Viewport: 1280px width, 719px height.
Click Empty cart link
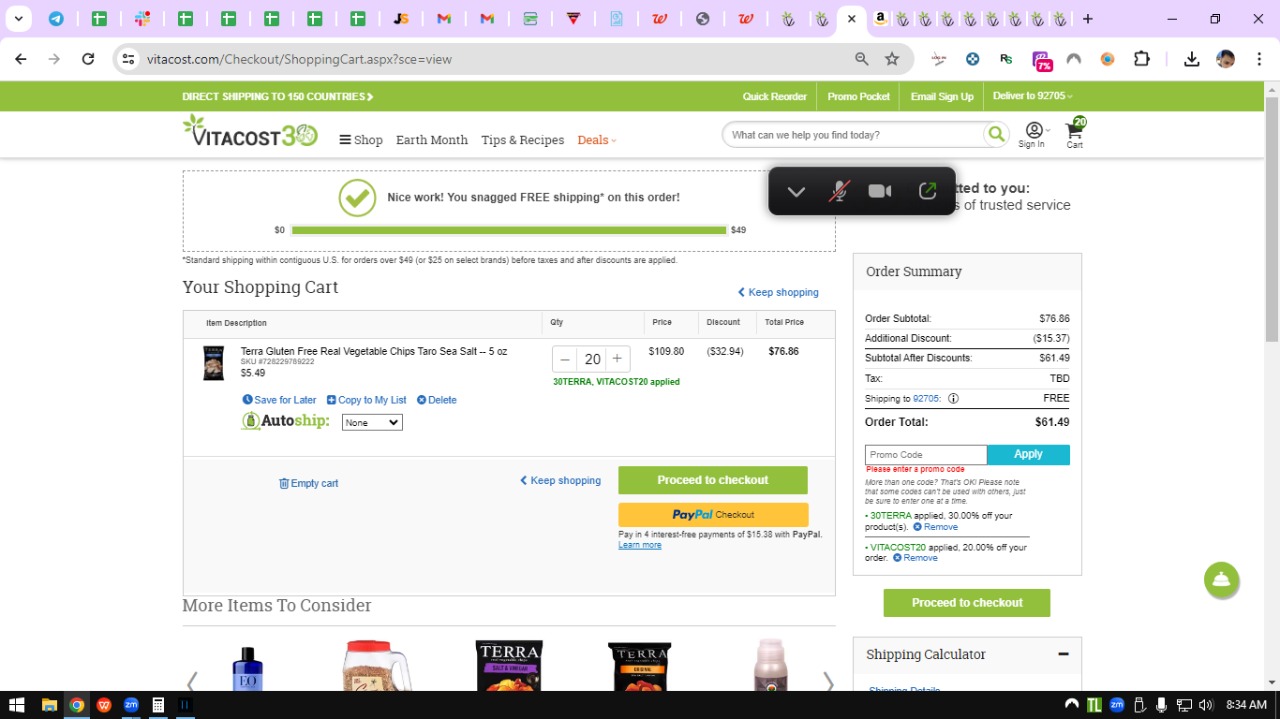point(308,483)
